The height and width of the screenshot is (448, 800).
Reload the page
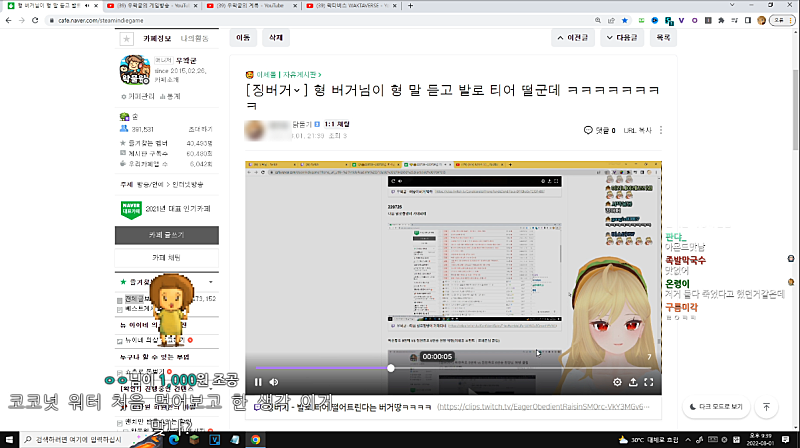35,20
